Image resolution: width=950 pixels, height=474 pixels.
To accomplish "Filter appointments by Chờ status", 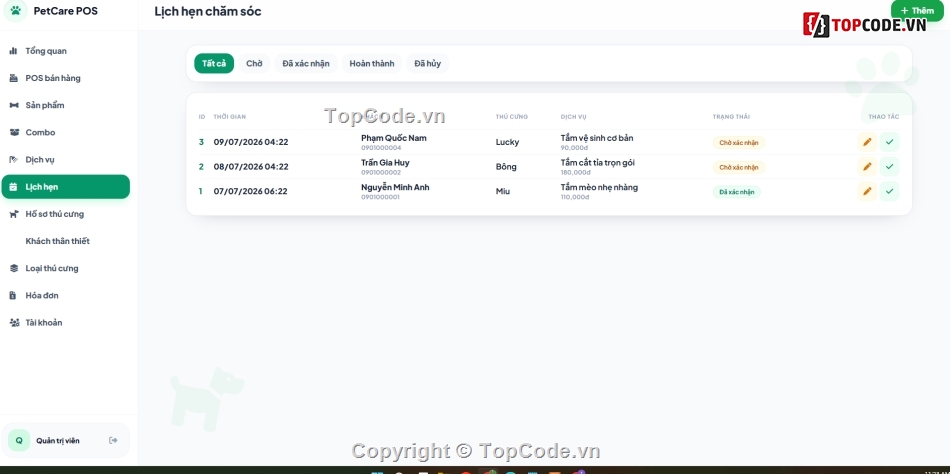I will pos(254,63).
